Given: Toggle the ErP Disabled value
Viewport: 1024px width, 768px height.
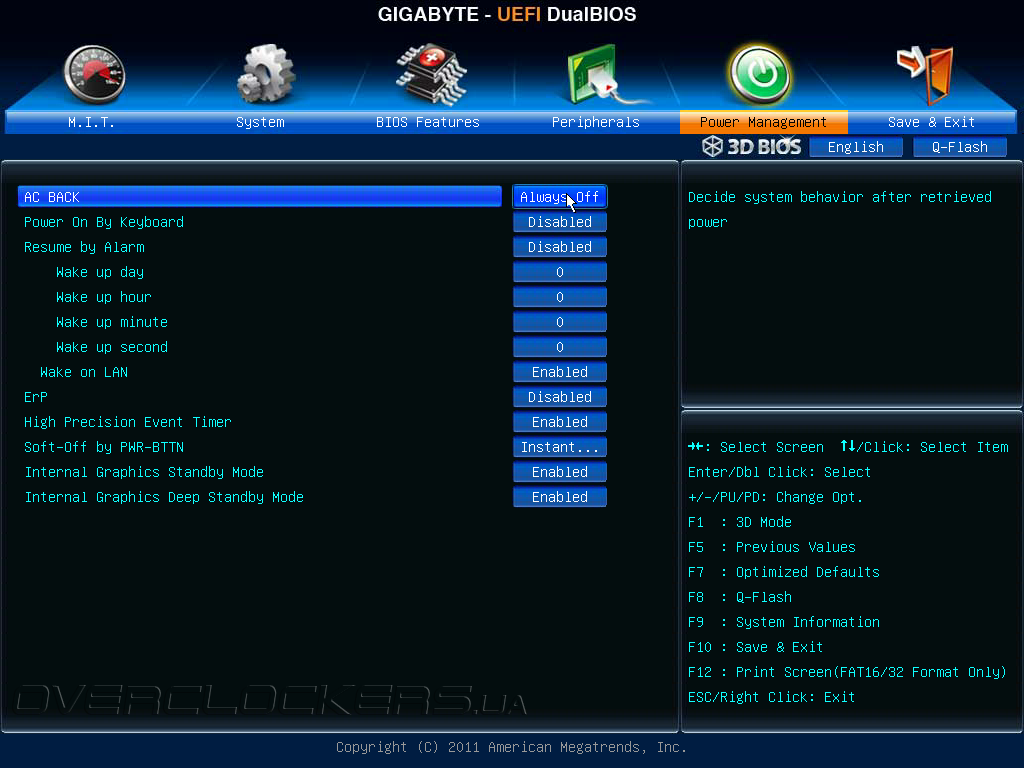Looking at the screenshot, I should (560, 397).
